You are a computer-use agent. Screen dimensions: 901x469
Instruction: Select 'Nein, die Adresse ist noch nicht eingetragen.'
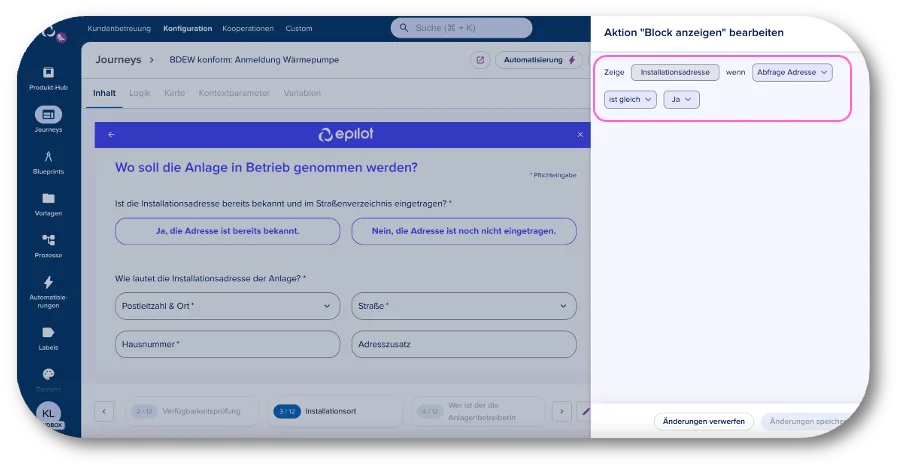coord(464,231)
